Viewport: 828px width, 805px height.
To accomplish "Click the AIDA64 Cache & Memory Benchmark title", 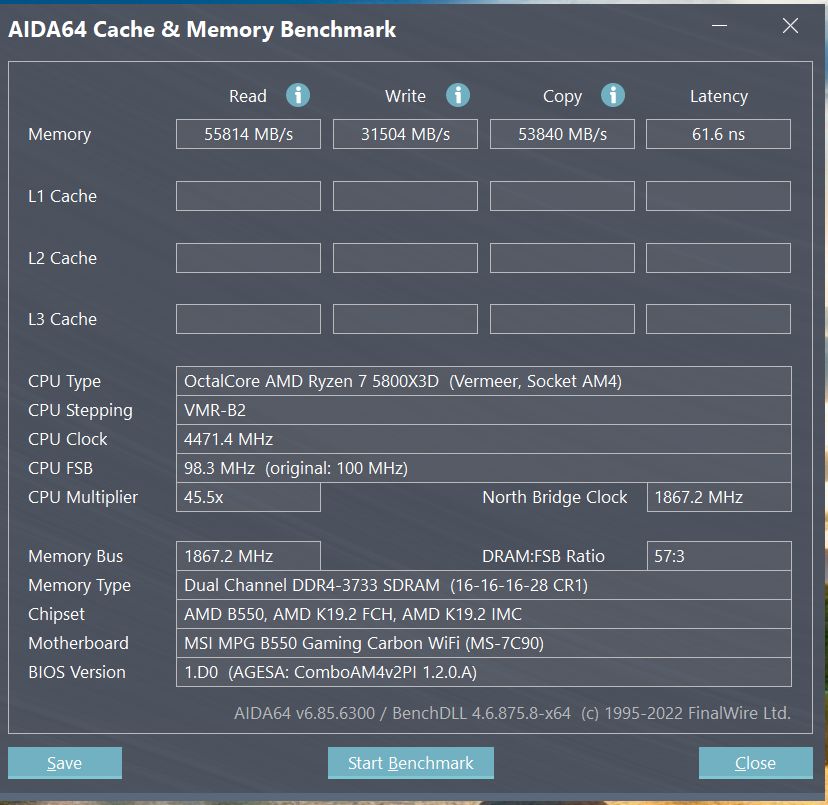I will [202, 29].
